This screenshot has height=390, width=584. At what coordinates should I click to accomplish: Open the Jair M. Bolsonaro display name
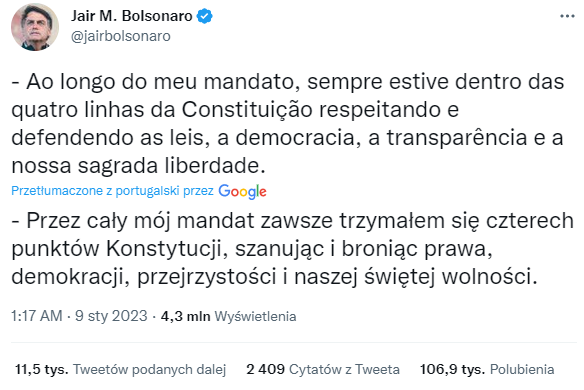point(131,16)
